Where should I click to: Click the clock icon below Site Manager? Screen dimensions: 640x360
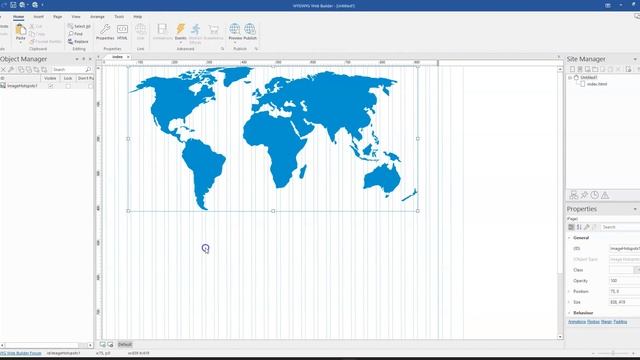click(595, 195)
